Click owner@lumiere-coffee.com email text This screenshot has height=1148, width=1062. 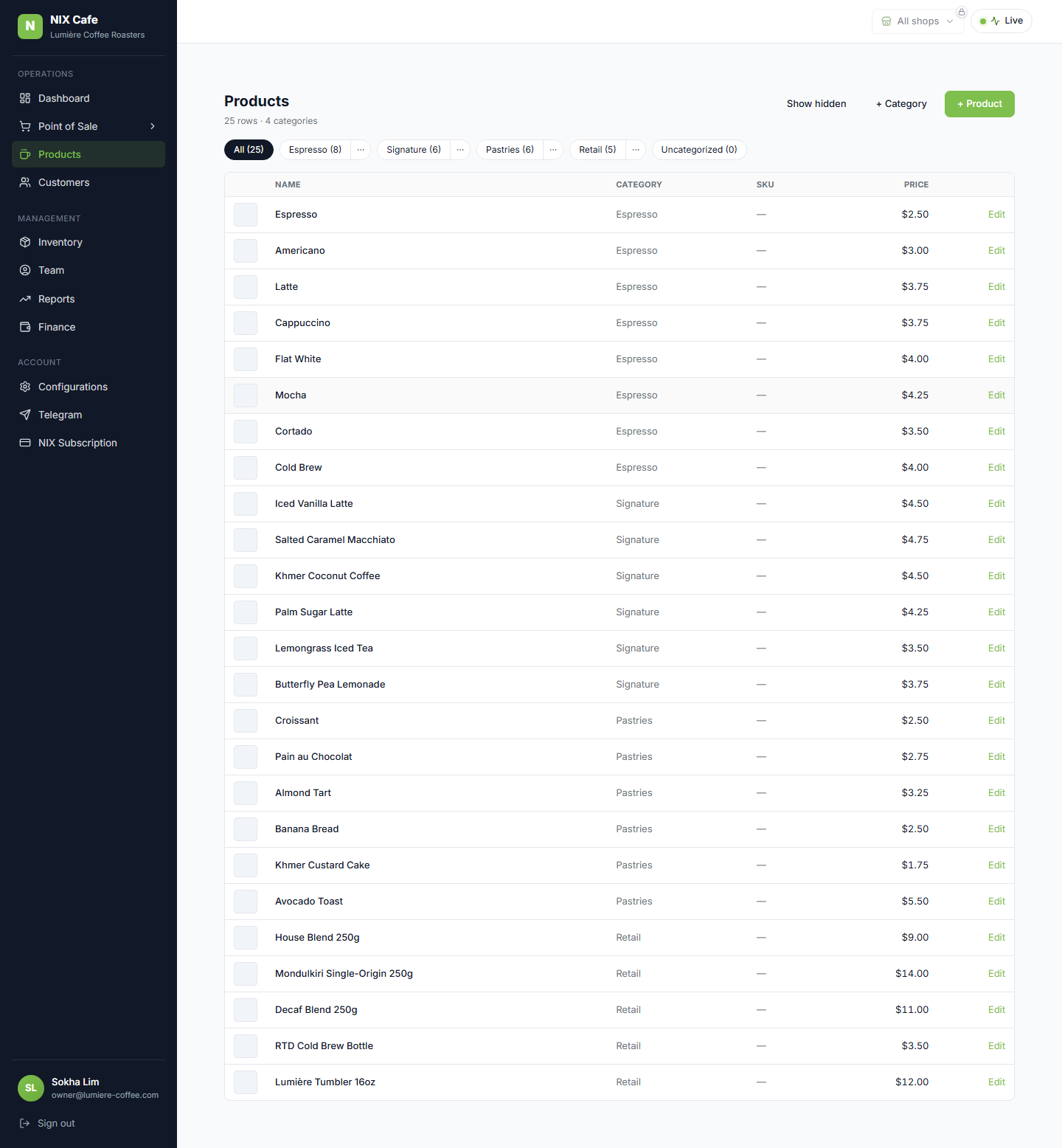(x=105, y=1095)
